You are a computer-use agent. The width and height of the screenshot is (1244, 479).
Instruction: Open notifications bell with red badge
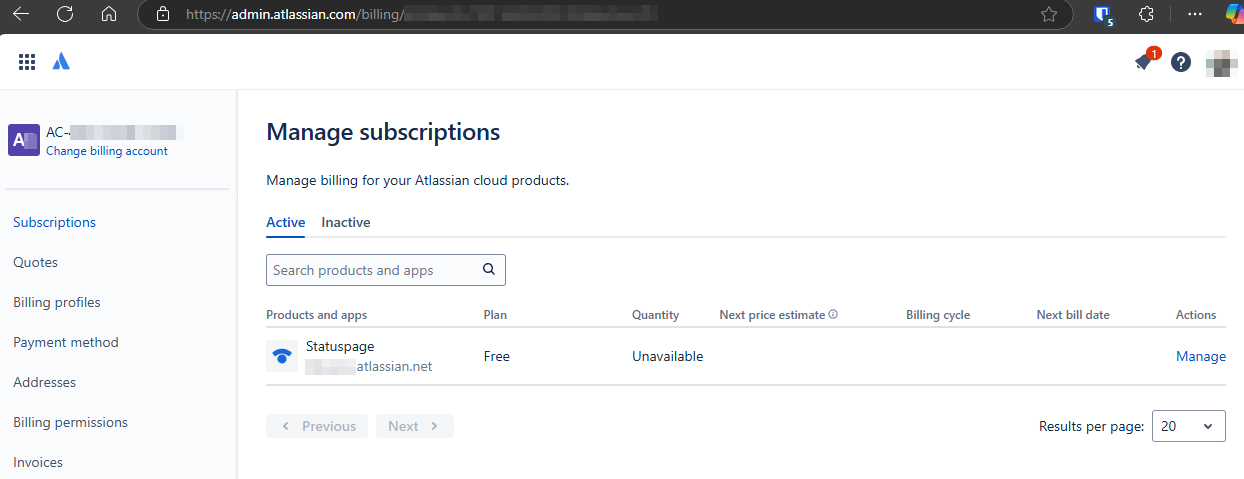point(1145,61)
